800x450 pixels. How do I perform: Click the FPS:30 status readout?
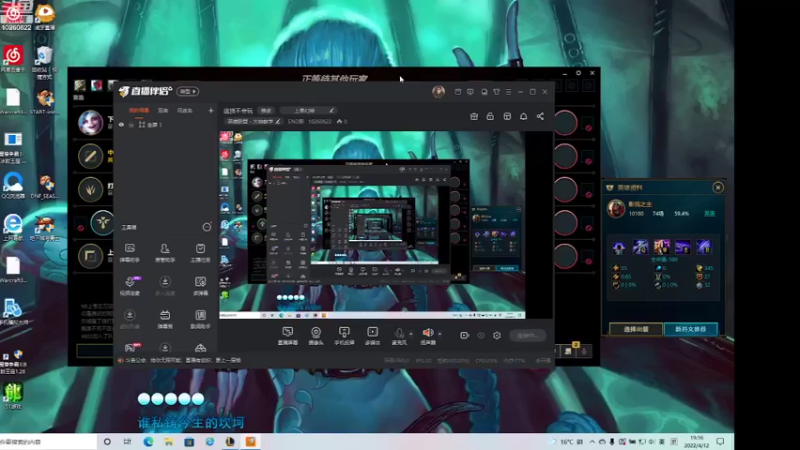click(x=423, y=361)
